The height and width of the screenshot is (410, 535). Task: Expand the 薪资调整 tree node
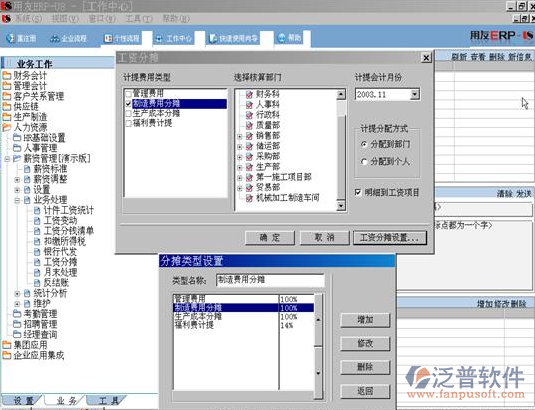point(17,179)
